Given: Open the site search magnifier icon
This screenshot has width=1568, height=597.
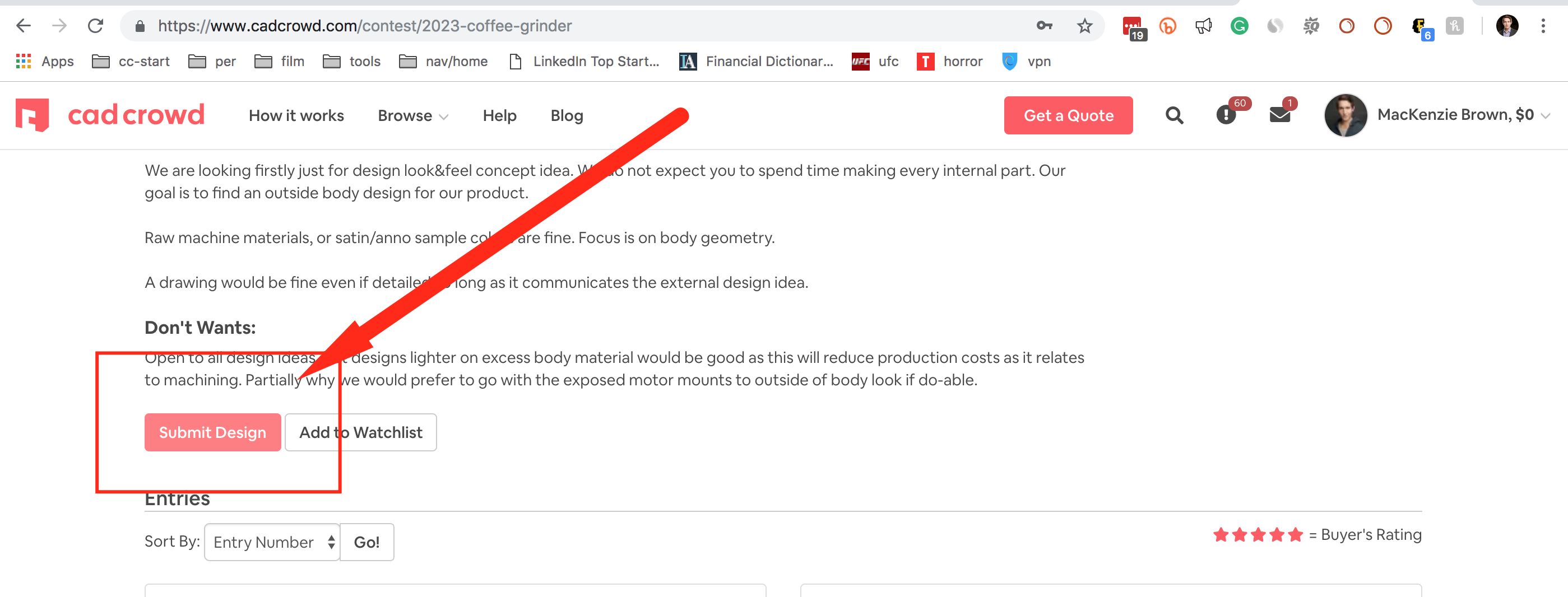Looking at the screenshot, I should pos(1173,115).
